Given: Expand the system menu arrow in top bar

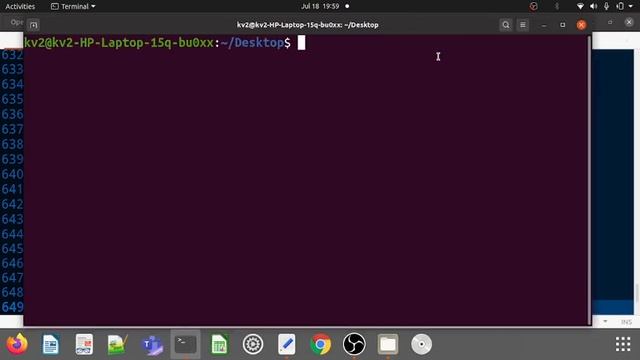Looking at the screenshot, I should point(631,7).
